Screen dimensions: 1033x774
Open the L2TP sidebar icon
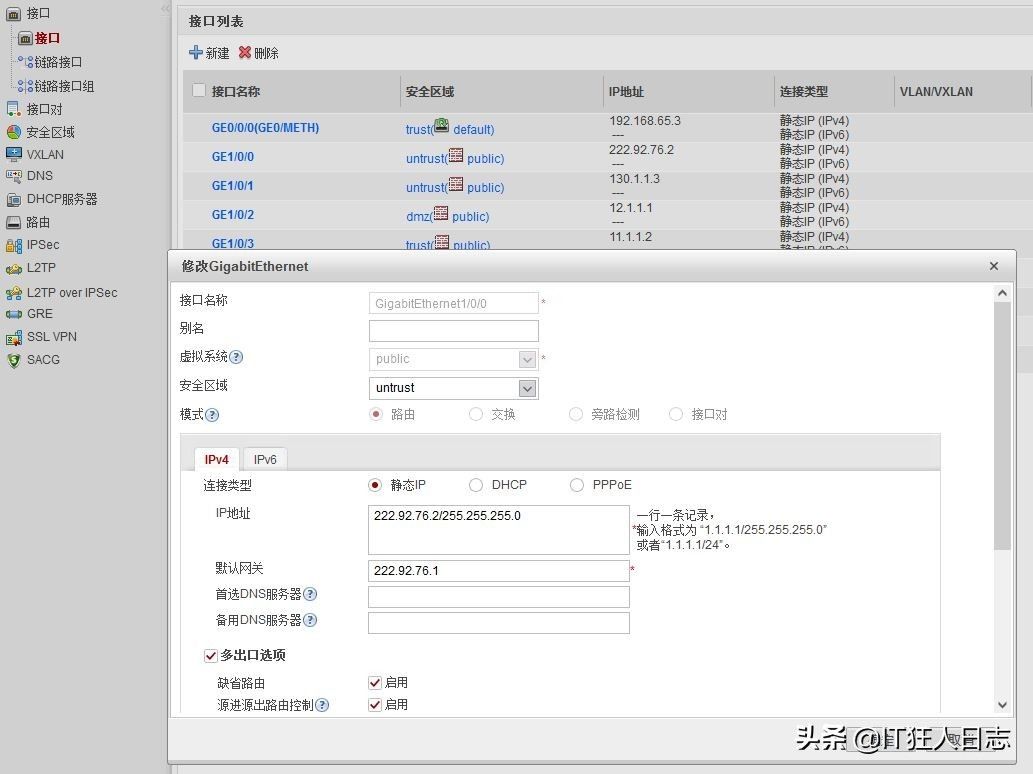click(13, 268)
